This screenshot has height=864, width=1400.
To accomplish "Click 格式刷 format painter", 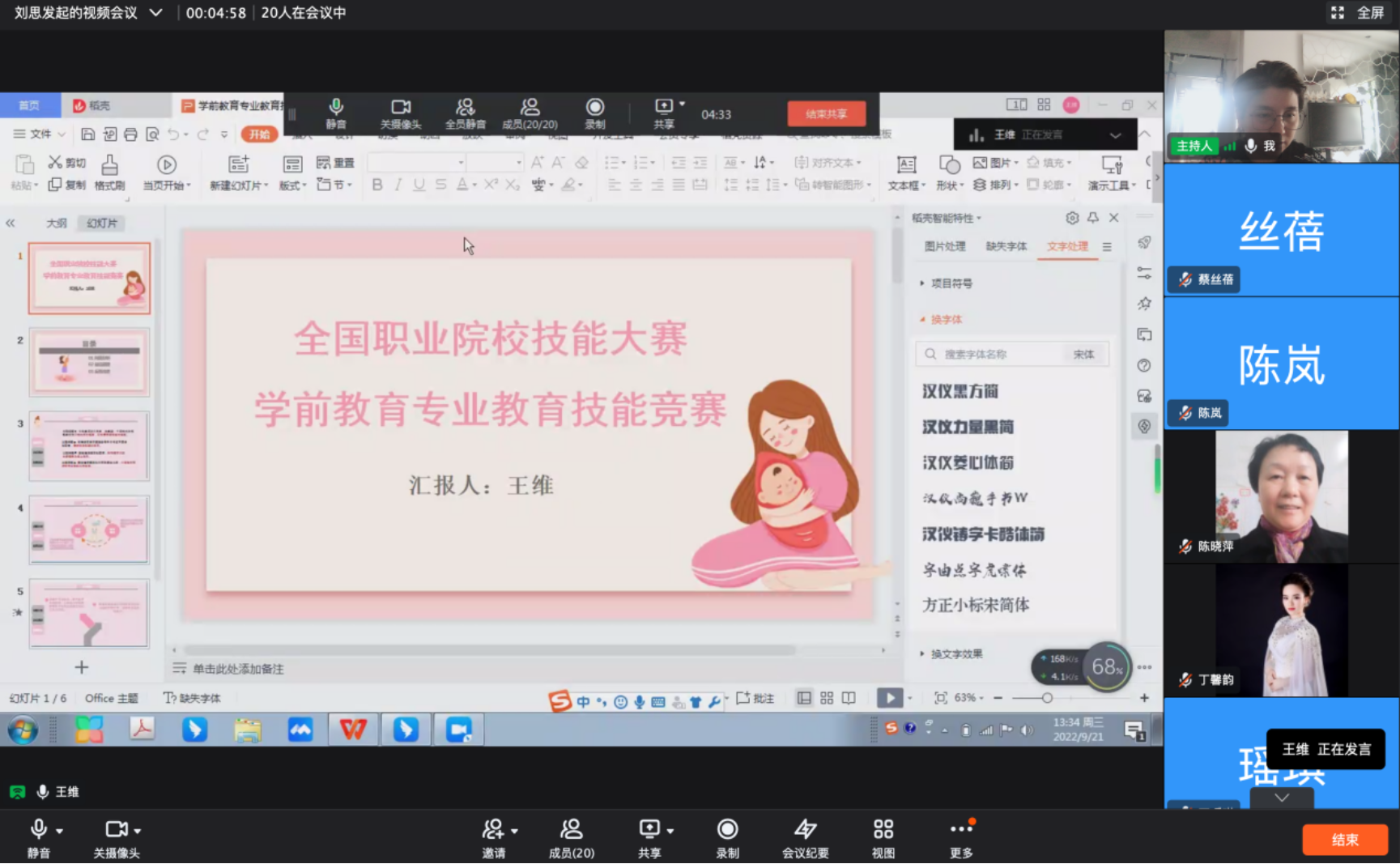I will tap(109, 172).
